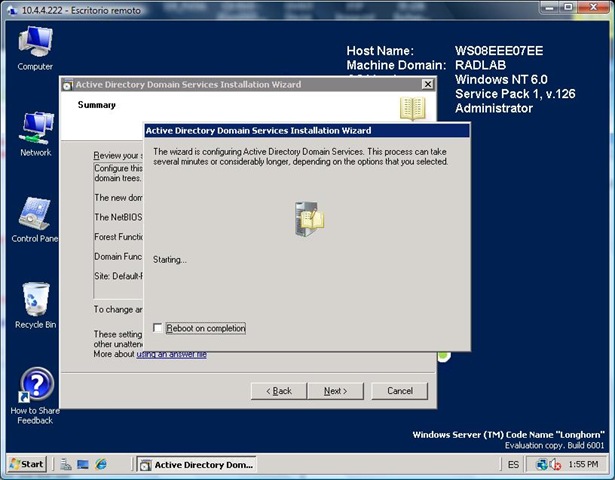The width and height of the screenshot is (615, 480).
Task: Click the ES language bar indicator
Action: [x=513, y=465]
